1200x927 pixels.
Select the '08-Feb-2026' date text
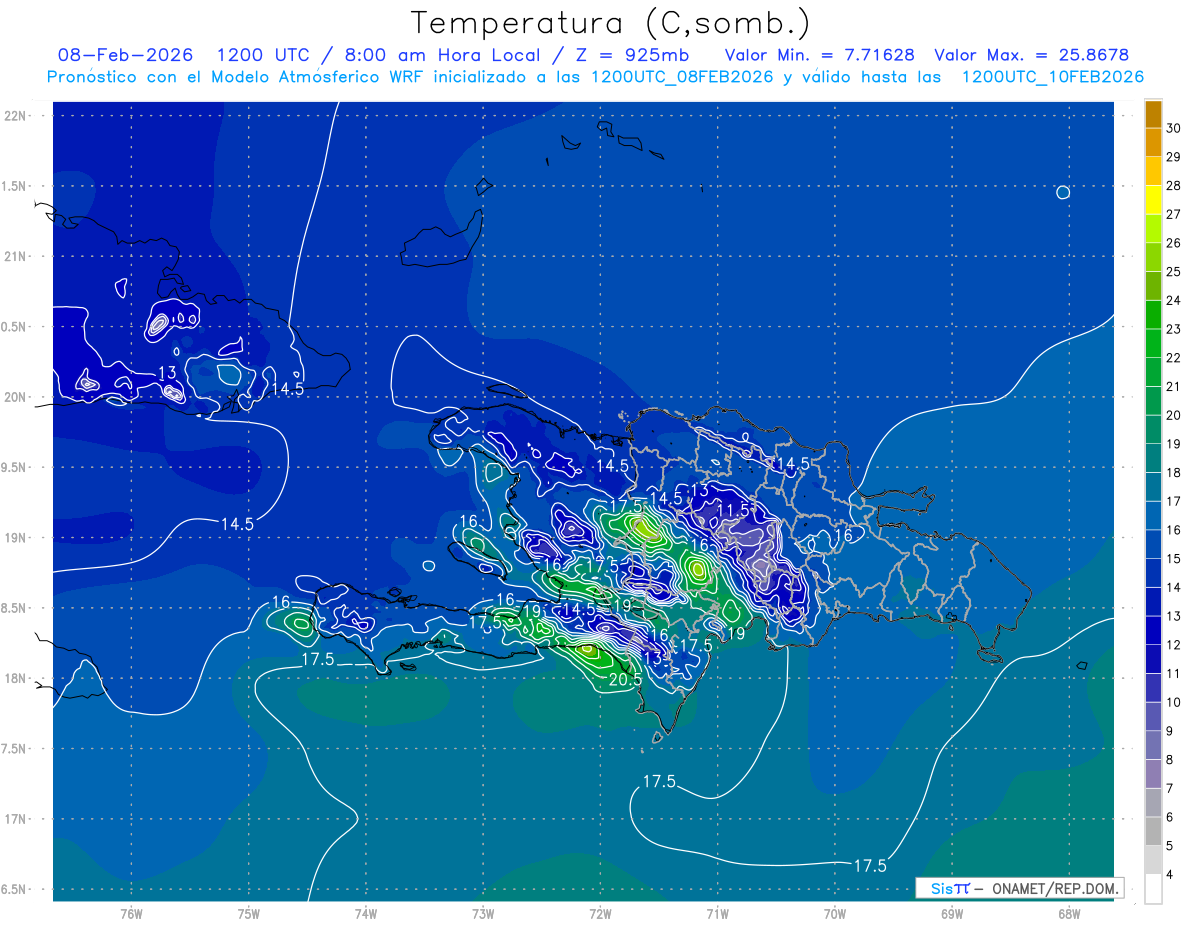[x=126, y=56]
